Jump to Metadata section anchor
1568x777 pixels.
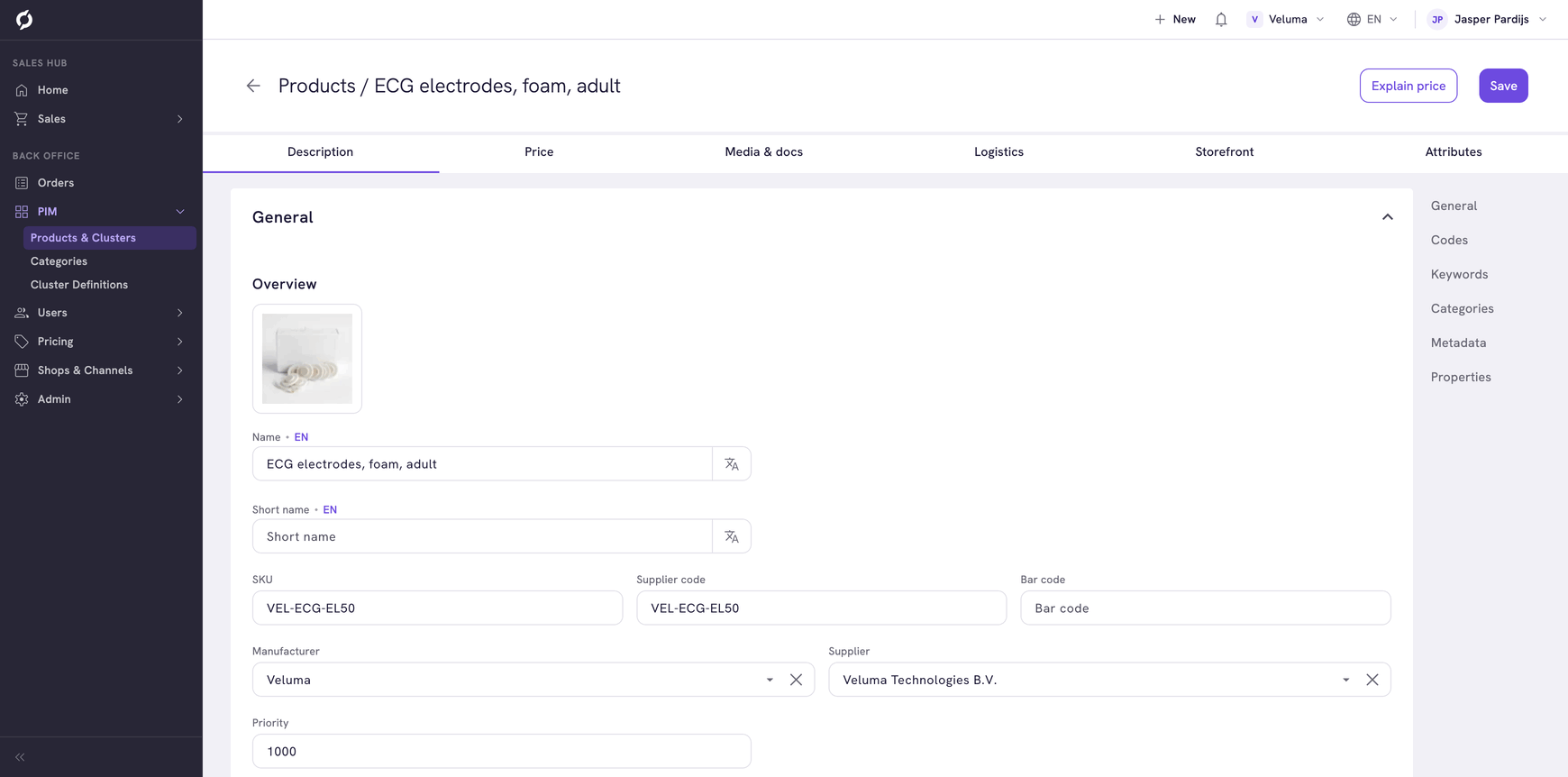click(x=1458, y=343)
